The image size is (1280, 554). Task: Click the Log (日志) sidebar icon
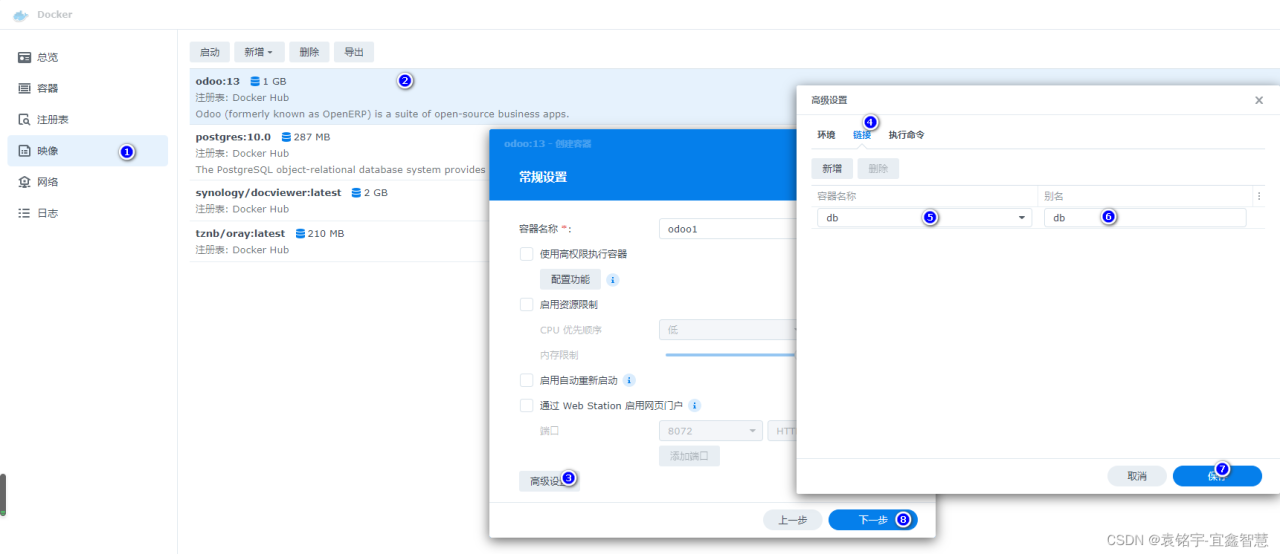click(25, 213)
